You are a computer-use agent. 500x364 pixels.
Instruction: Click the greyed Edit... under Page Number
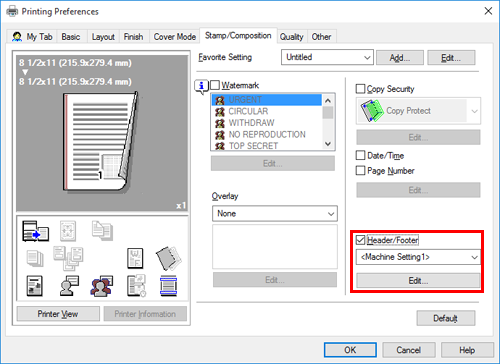[418, 190]
